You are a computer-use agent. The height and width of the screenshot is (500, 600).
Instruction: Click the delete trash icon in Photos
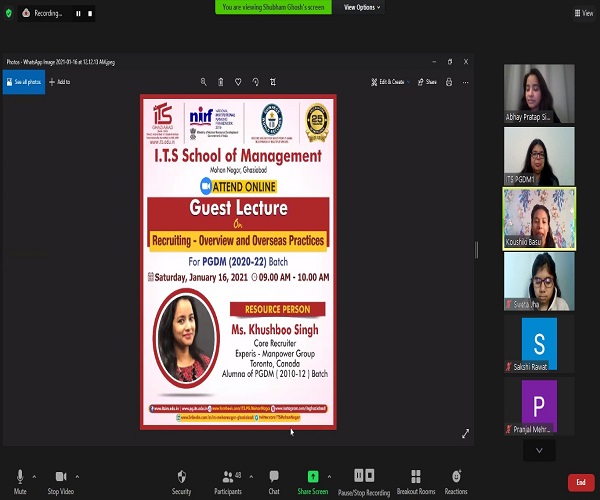click(x=221, y=82)
